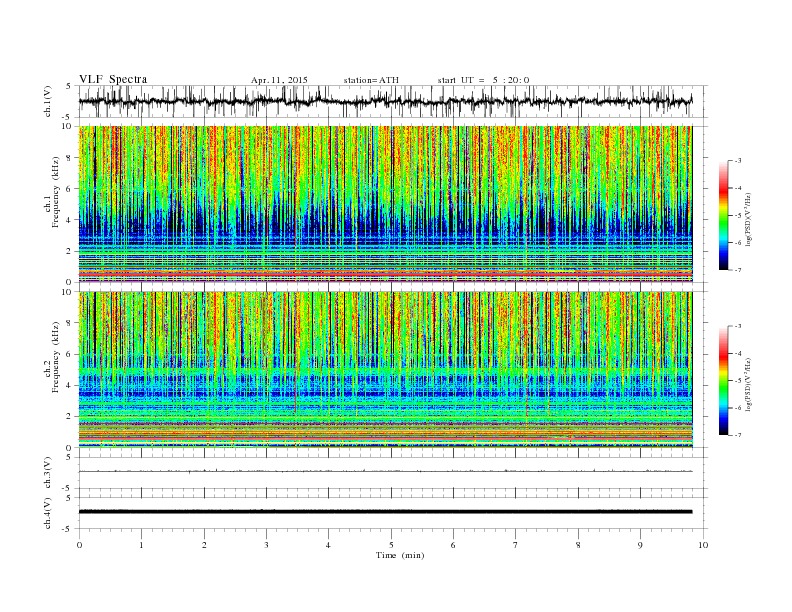Click the "5" minute tick label on time axis
This screenshot has height=612, width=792.
coord(391,545)
